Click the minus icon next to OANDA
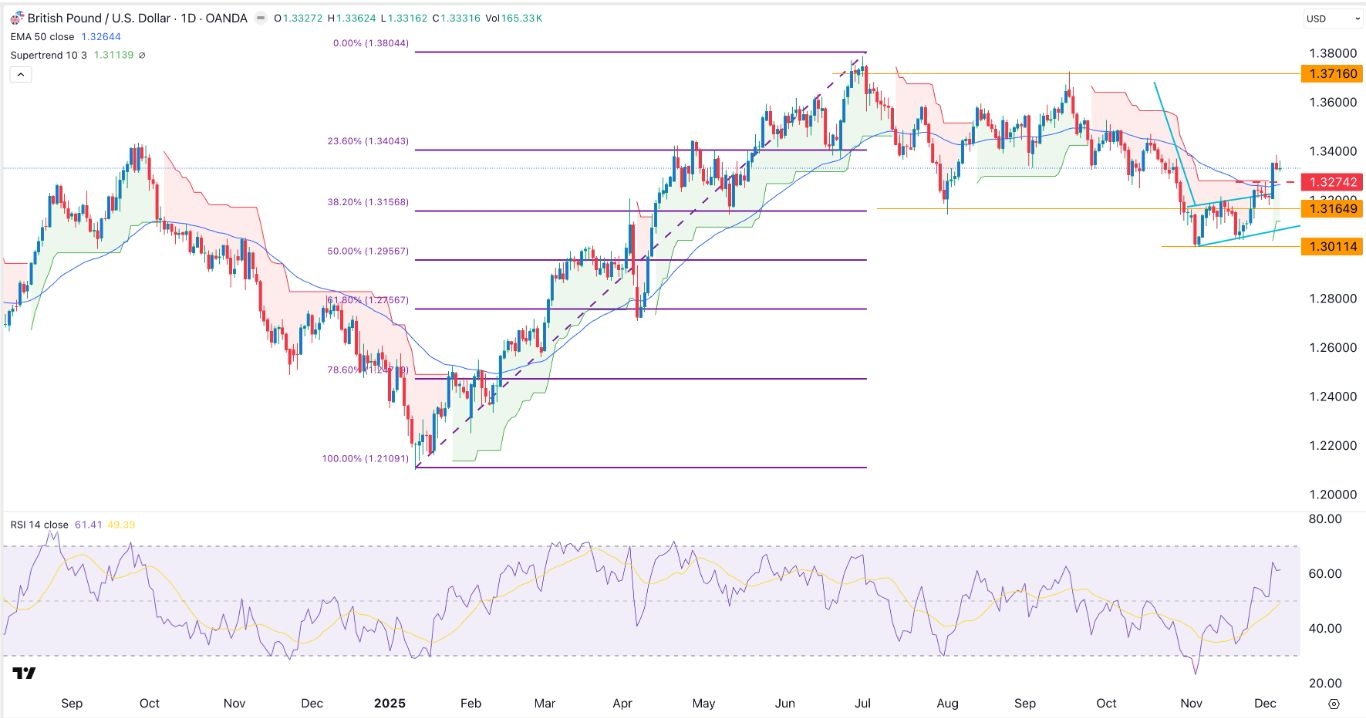Viewport: 1366px width, 718px height. pyautogui.click(x=262, y=17)
